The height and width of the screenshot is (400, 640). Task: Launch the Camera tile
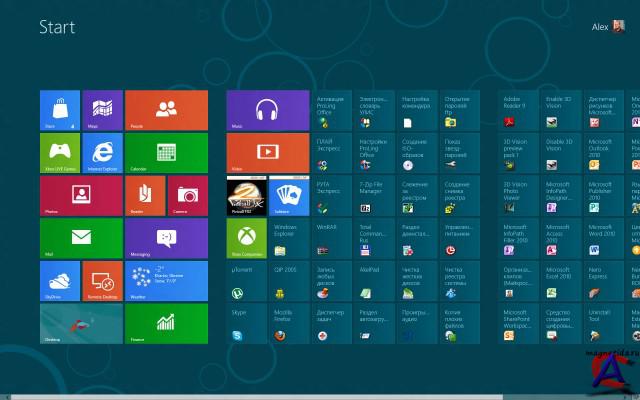coord(188,196)
